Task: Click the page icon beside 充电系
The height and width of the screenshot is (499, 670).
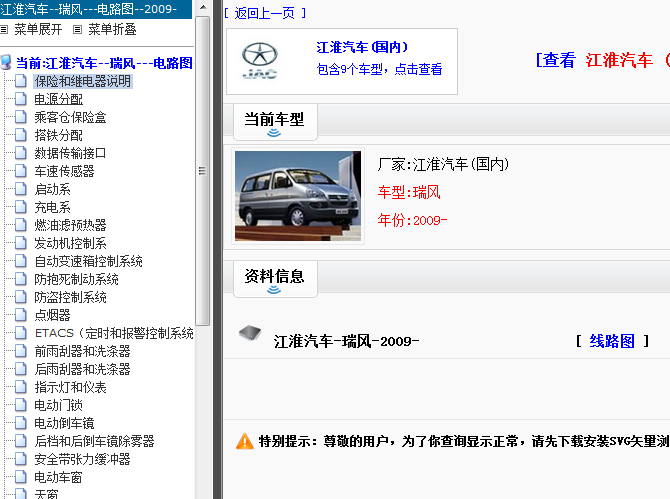Action: [x=21, y=207]
